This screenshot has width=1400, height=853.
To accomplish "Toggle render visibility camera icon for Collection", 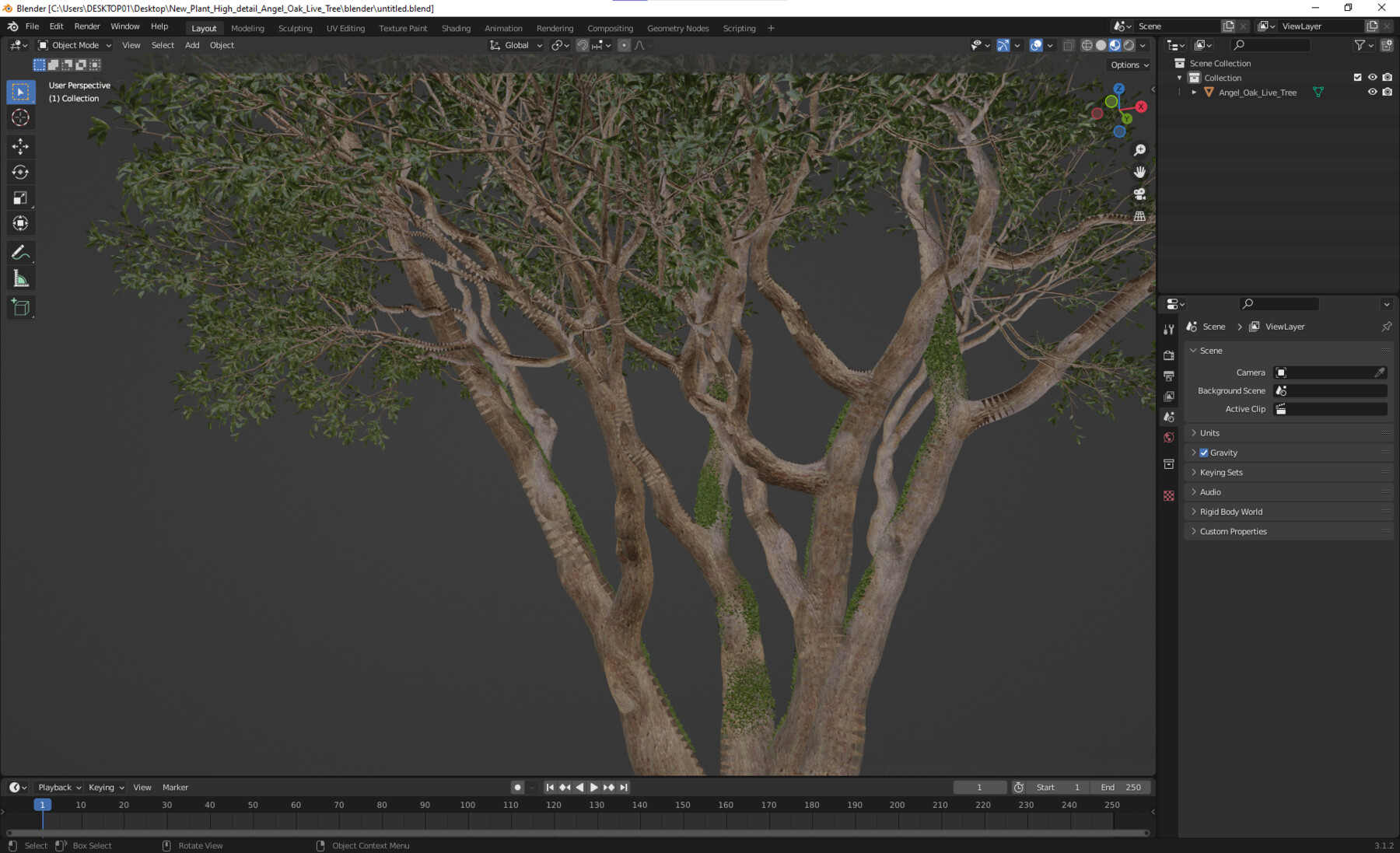I will tap(1387, 77).
